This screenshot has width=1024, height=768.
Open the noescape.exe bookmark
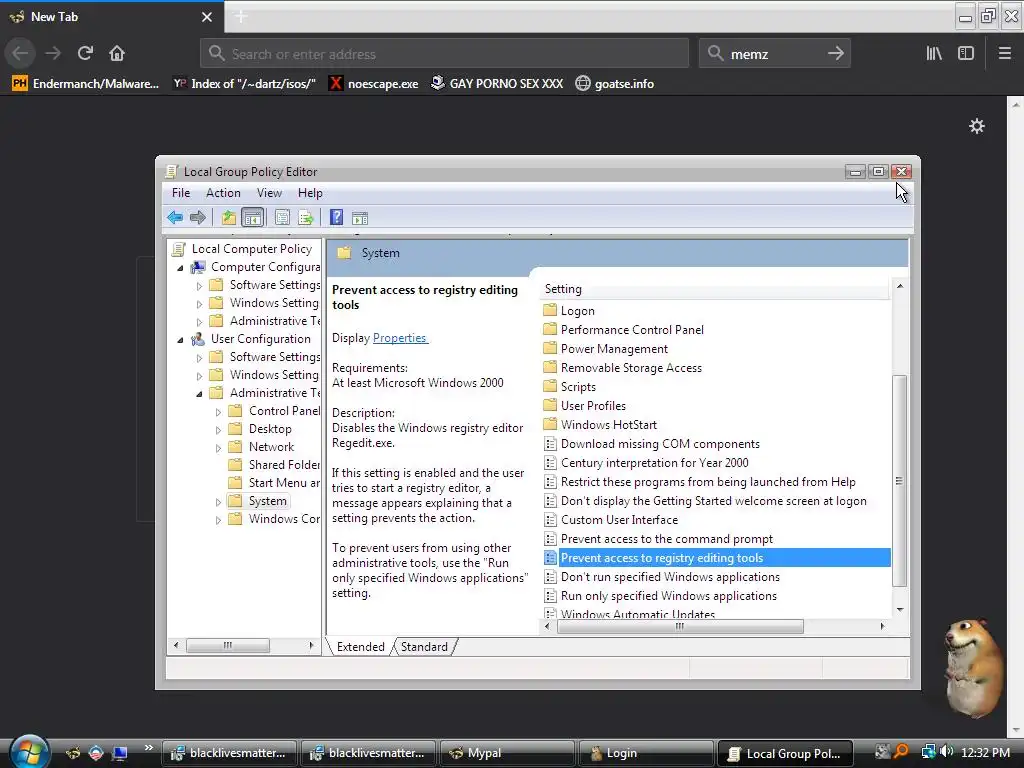[x=374, y=84]
